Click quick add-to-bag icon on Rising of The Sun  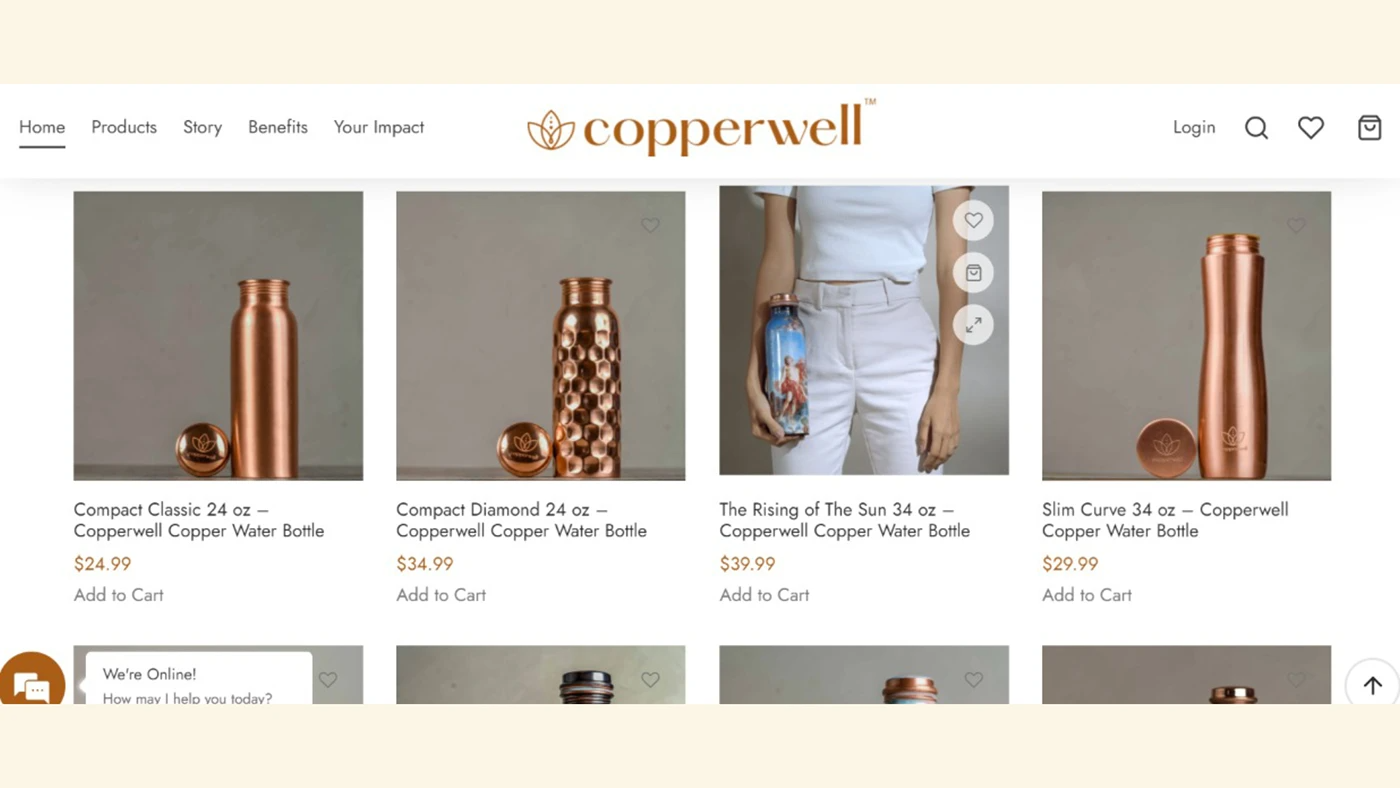pos(973,273)
